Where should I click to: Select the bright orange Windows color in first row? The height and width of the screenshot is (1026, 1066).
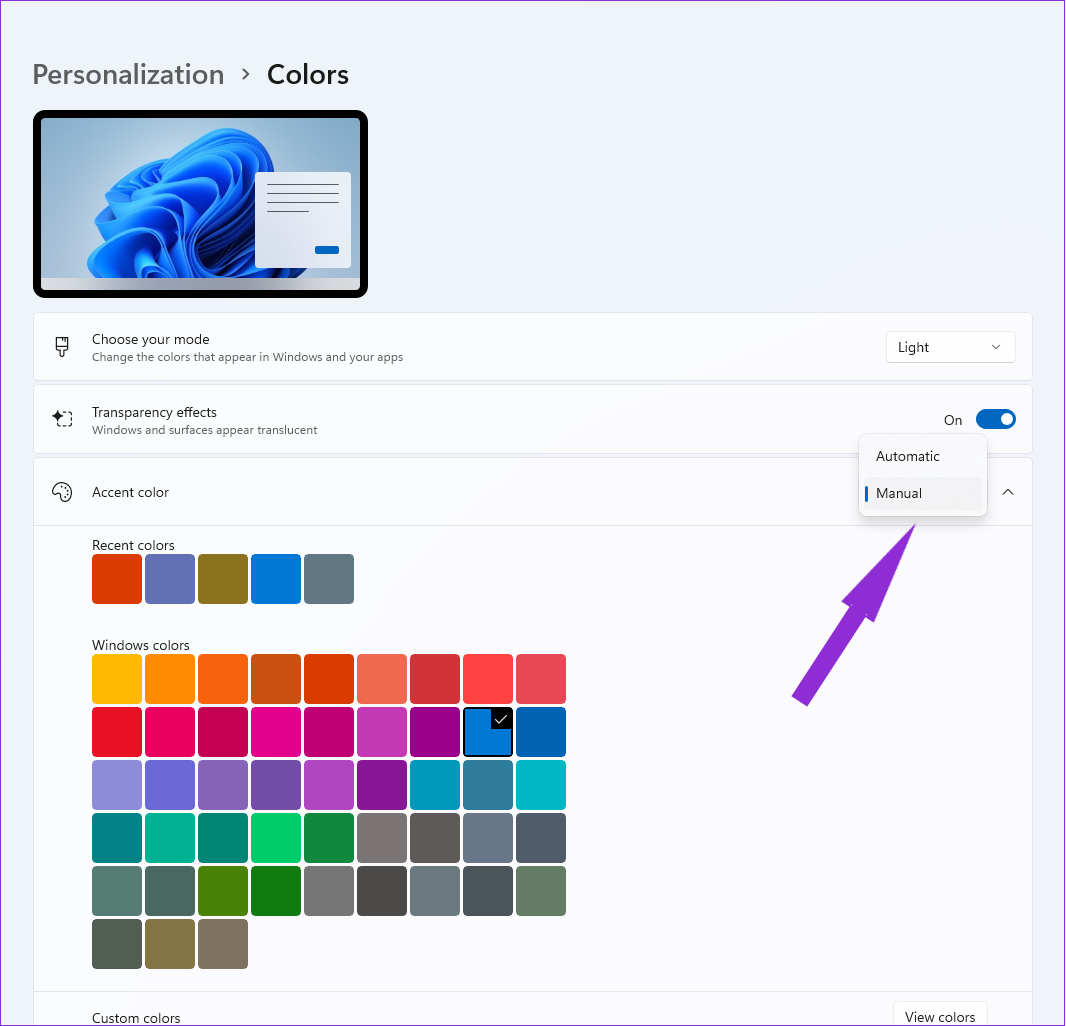pos(170,679)
